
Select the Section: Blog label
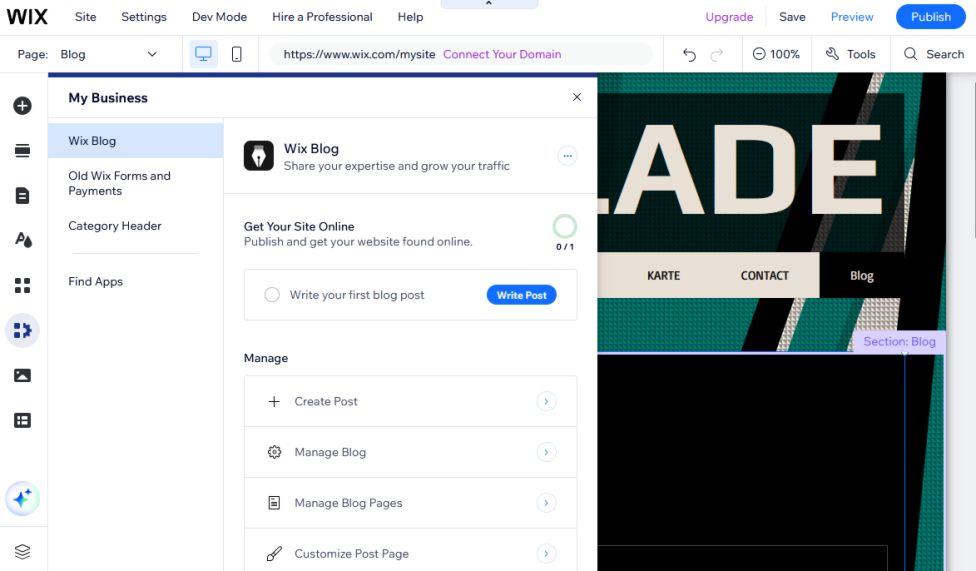point(899,341)
